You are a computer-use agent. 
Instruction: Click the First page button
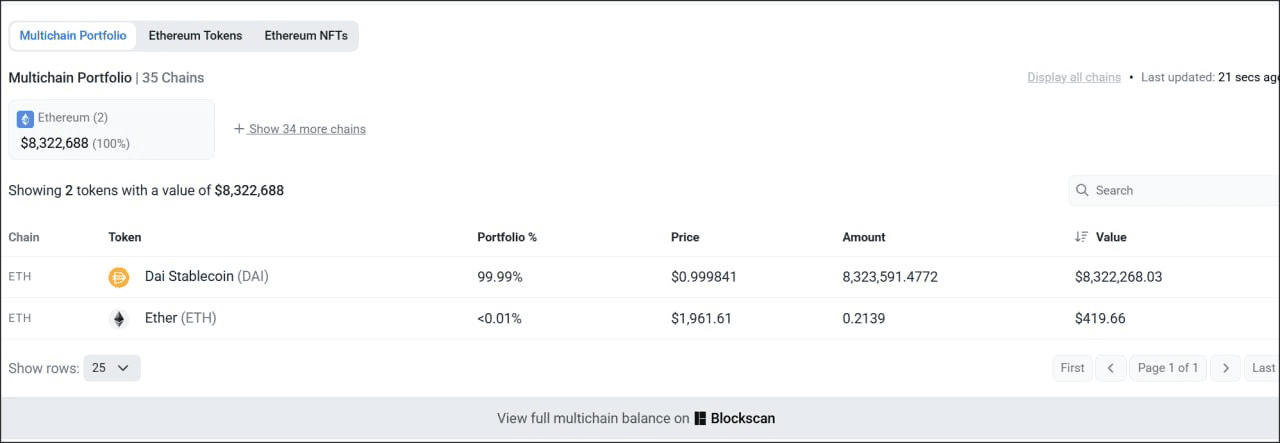(1072, 368)
